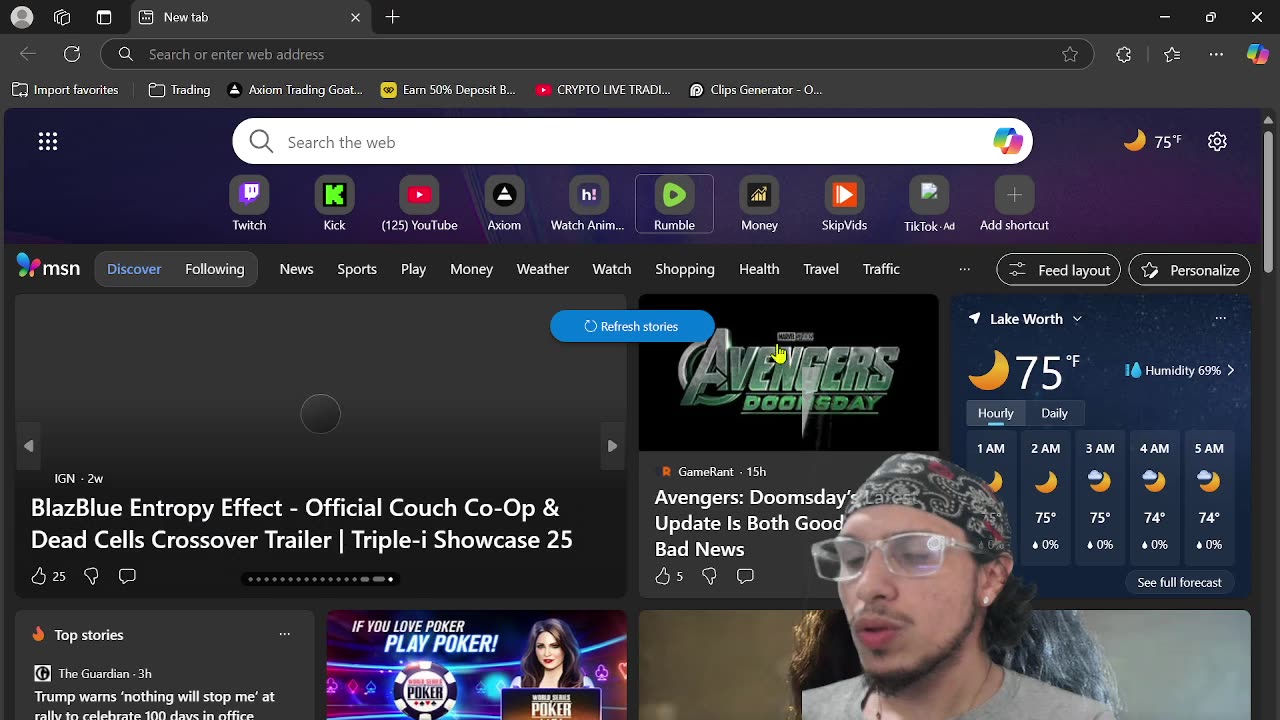The image size is (1280, 720).
Task: Open the TikTok ad shortcut
Action: tap(929, 204)
